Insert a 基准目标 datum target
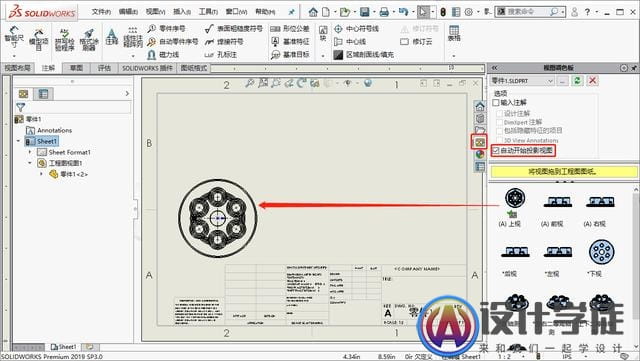The image size is (640, 361). [x=290, y=54]
